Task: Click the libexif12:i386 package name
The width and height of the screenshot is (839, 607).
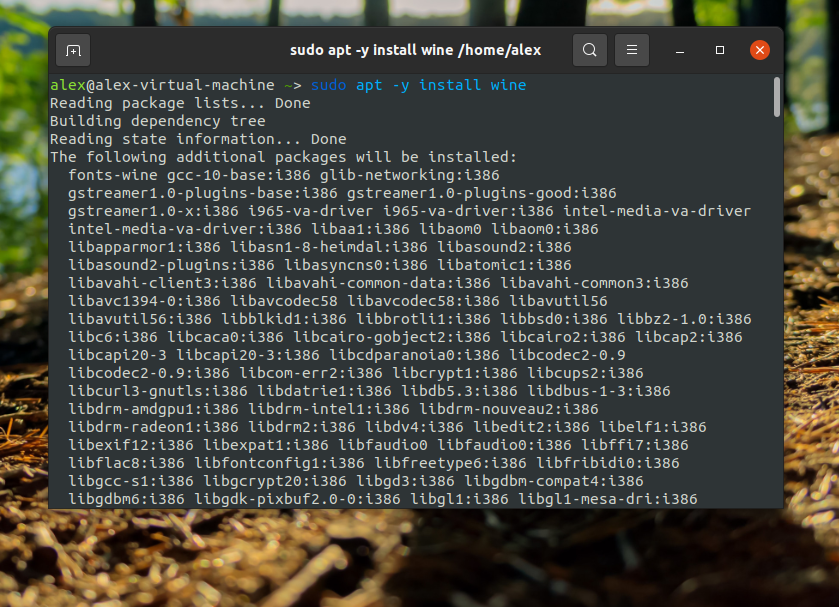Action: (x=130, y=445)
